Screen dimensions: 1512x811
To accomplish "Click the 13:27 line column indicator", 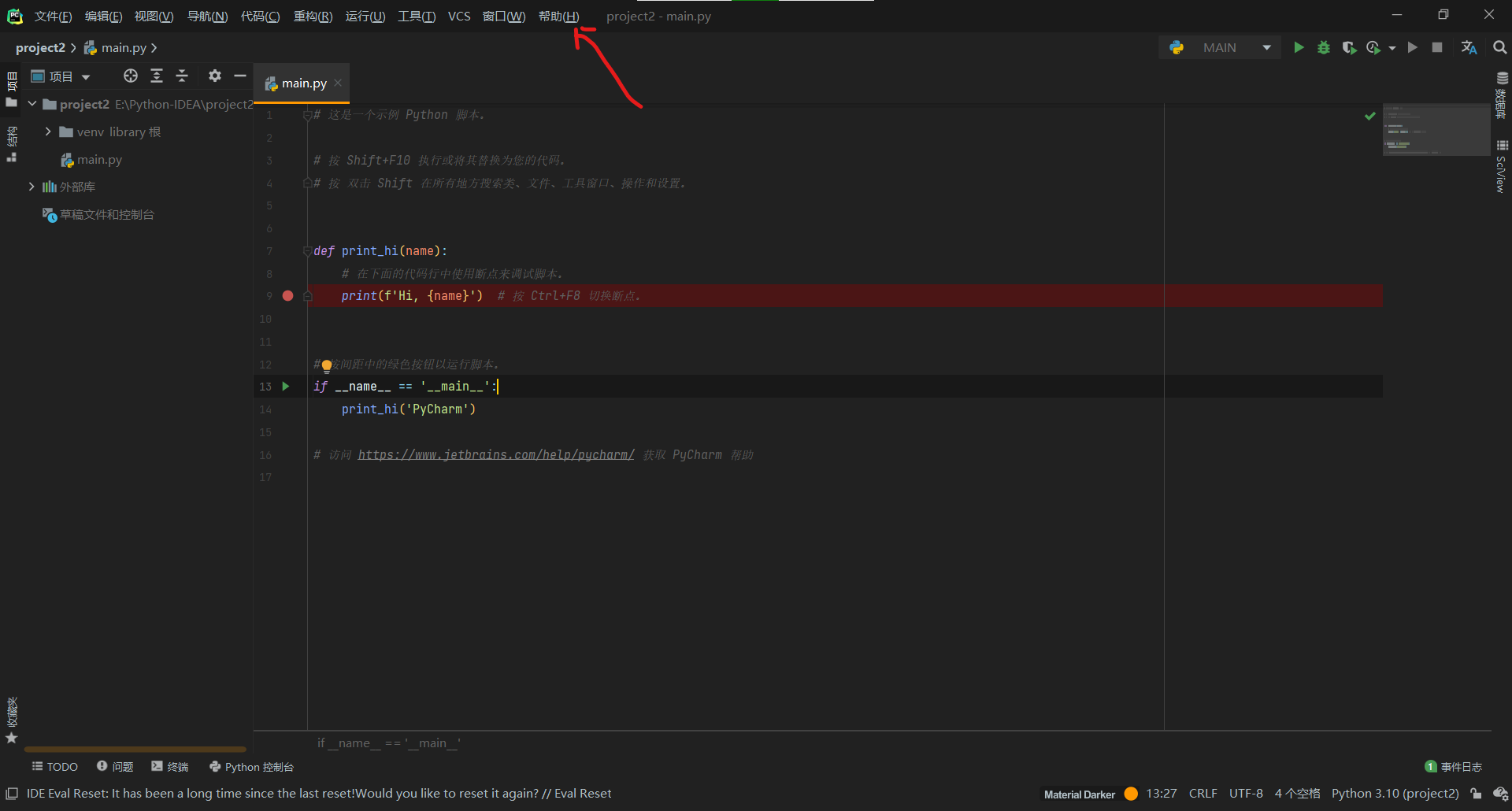I will pos(1162,794).
